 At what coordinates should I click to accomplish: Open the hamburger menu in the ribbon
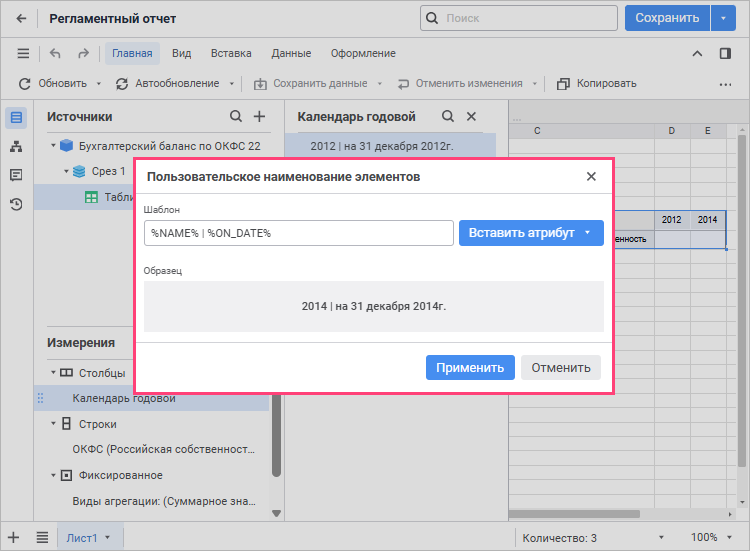point(23,53)
